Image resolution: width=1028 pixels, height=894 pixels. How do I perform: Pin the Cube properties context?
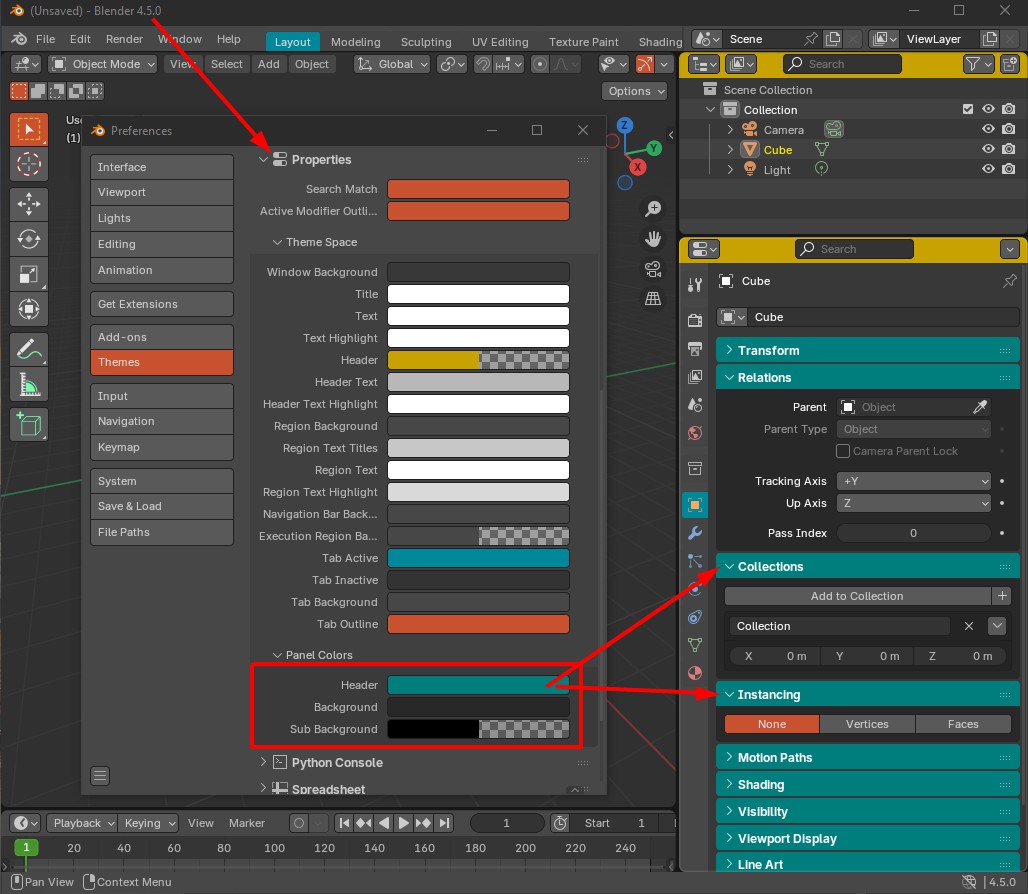click(x=1009, y=281)
